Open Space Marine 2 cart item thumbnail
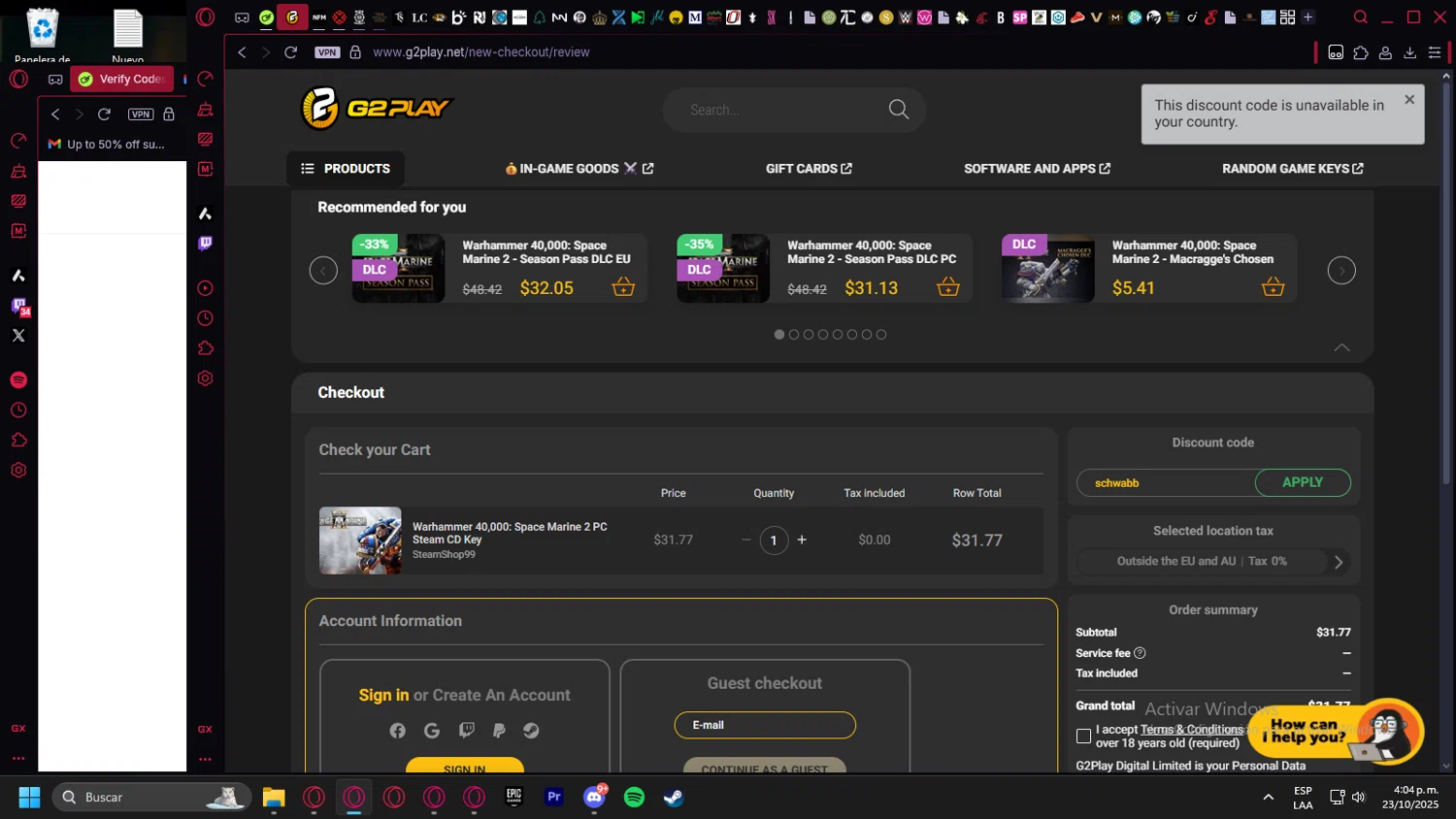The image size is (1456, 819). [360, 541]
